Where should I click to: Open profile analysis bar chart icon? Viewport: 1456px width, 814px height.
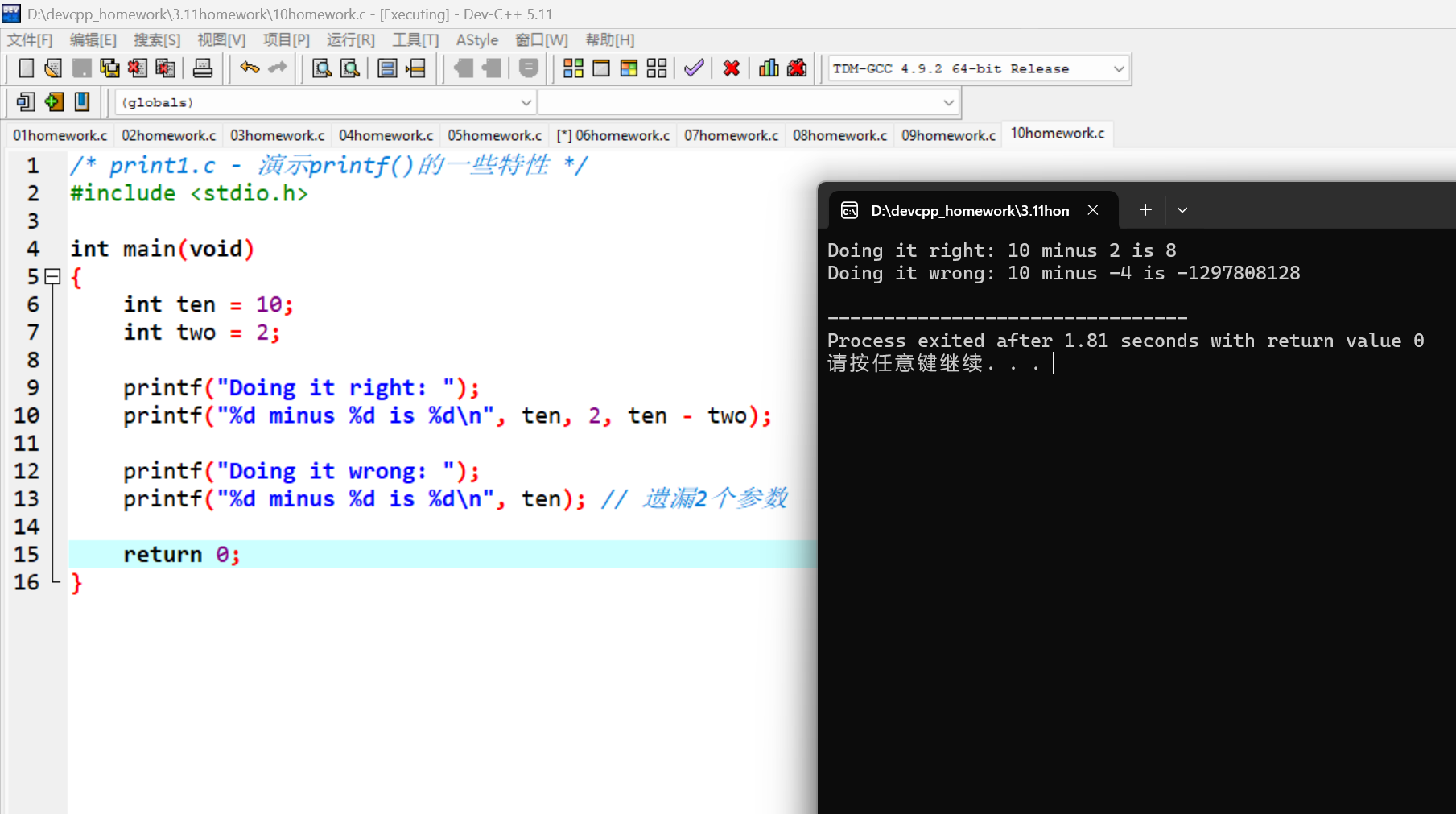pos(769,68)
